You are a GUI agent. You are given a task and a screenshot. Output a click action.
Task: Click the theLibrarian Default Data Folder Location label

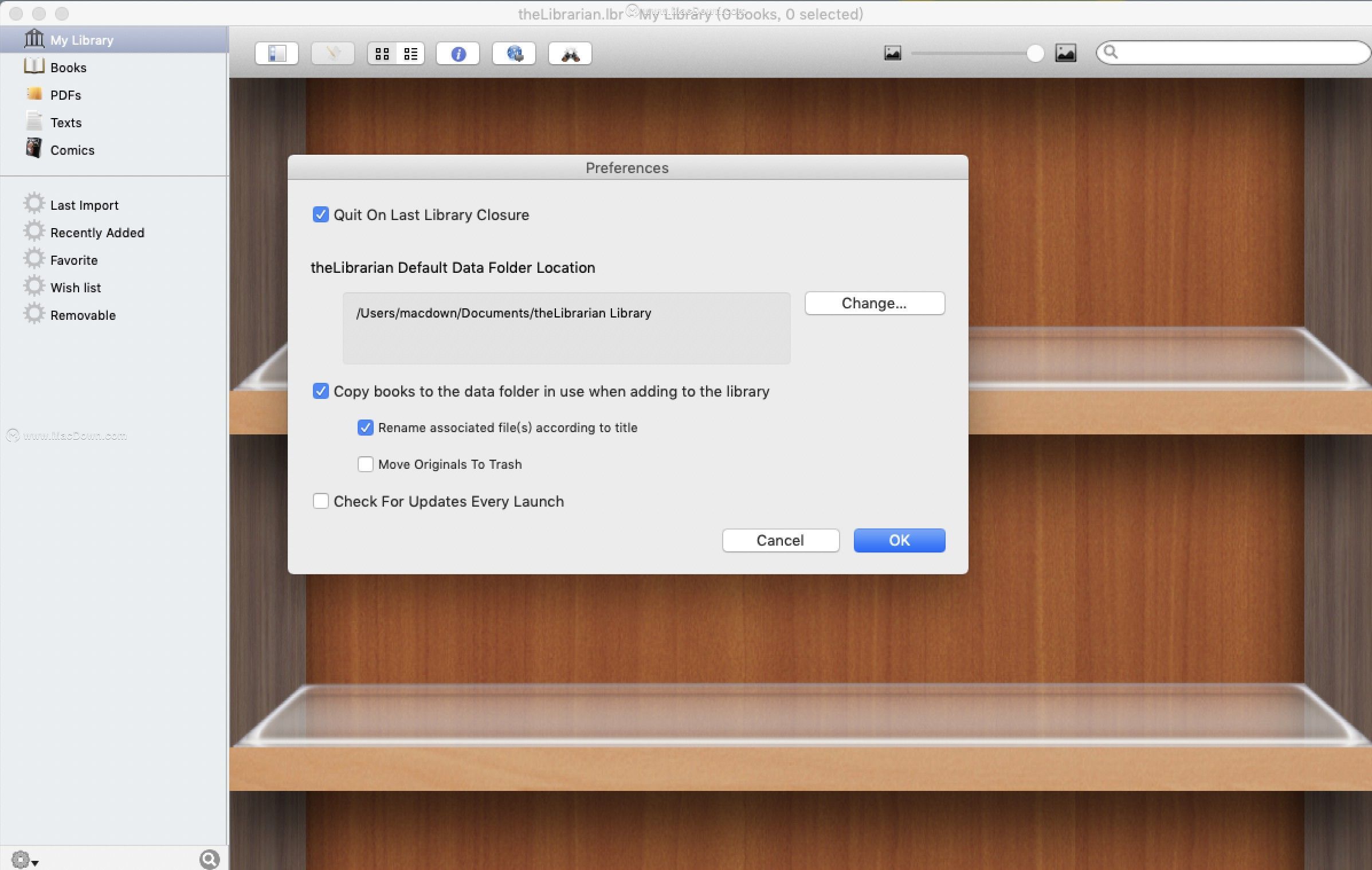coord(453,268)
